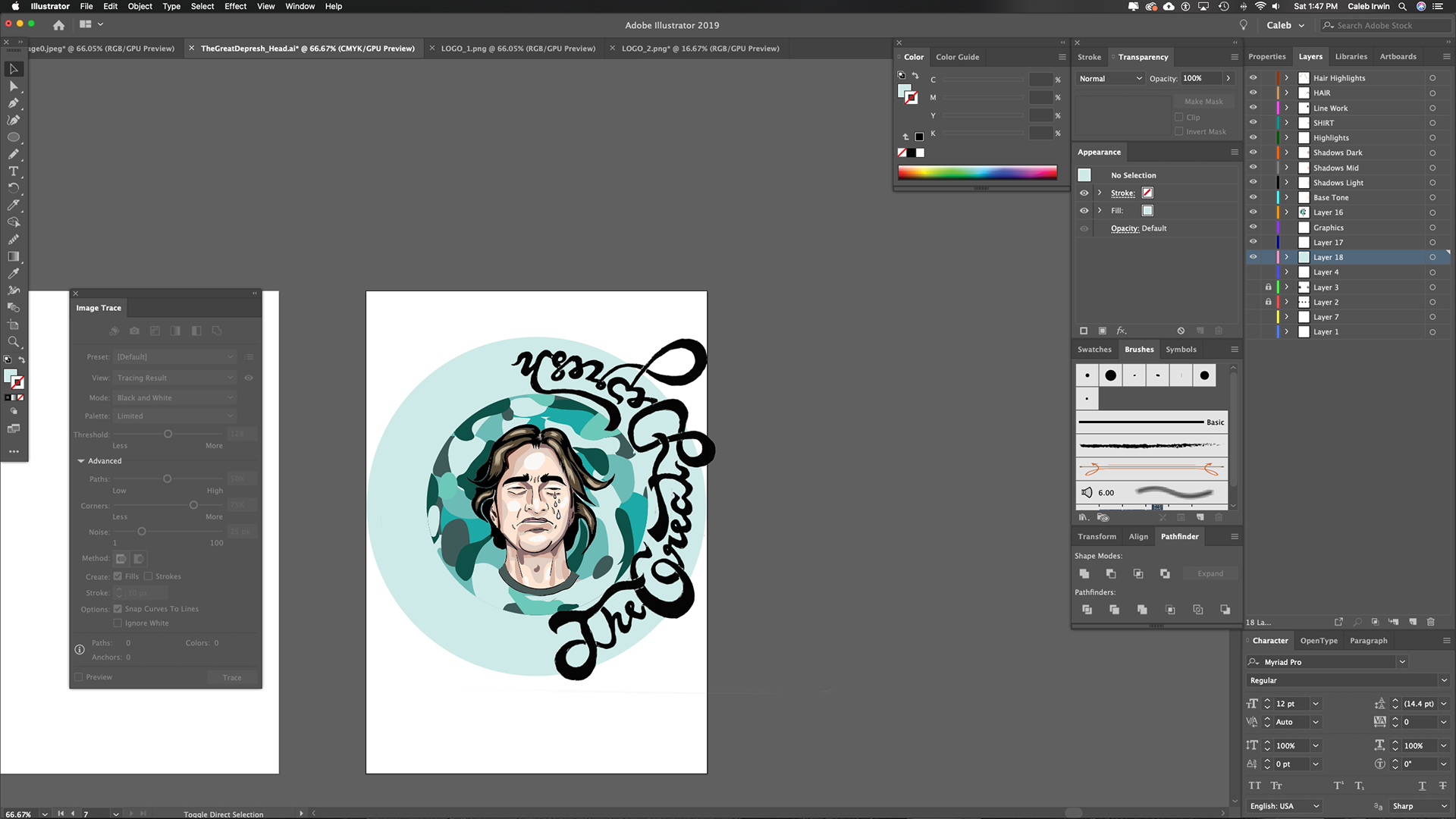
Task: Expand the SHIRT layer contents
Action: tap(1287, 123)
